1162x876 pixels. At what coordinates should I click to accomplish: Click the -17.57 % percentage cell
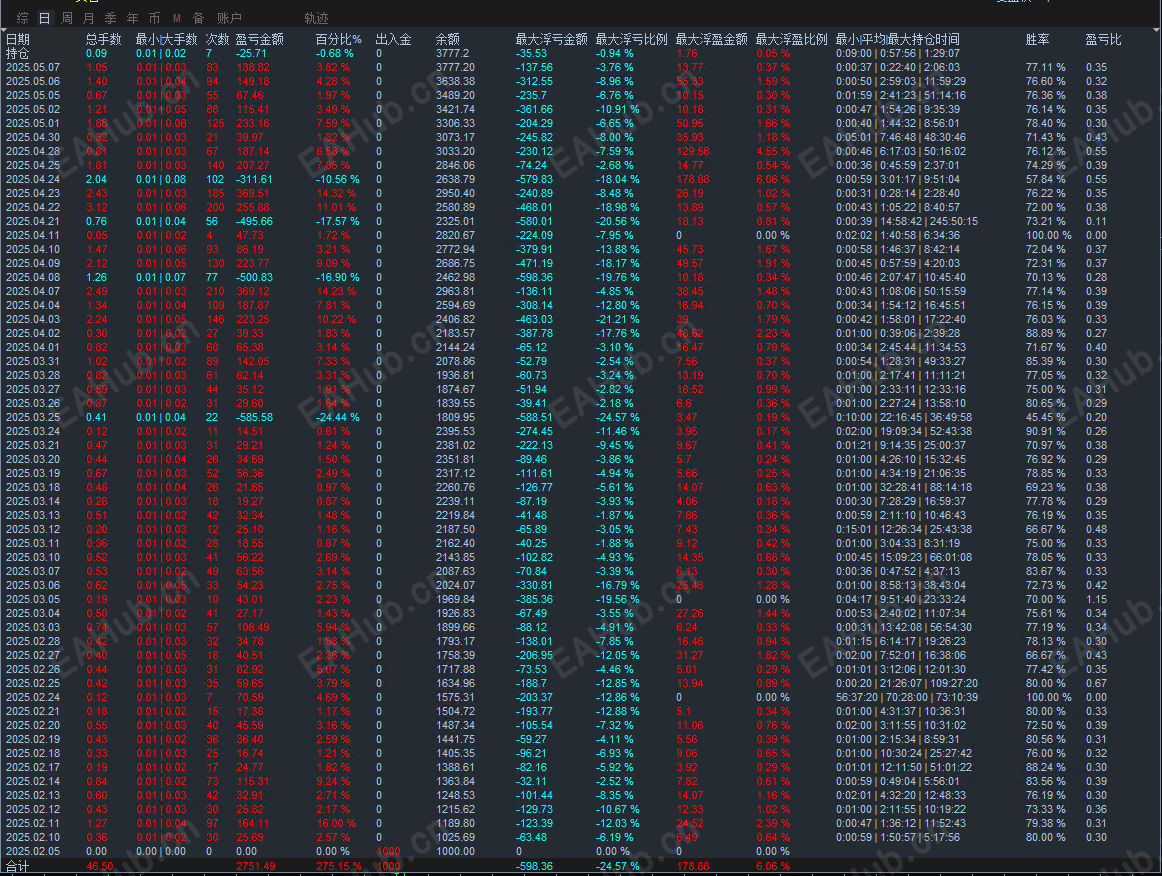pos(338,222)
